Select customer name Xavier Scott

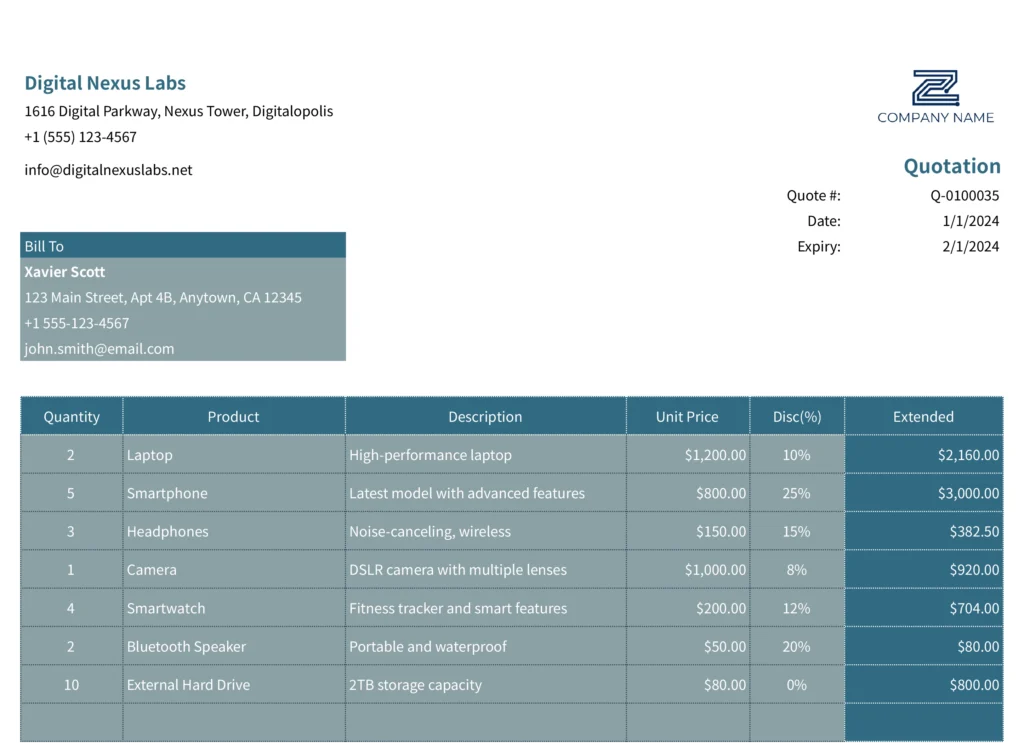[65, 272]
